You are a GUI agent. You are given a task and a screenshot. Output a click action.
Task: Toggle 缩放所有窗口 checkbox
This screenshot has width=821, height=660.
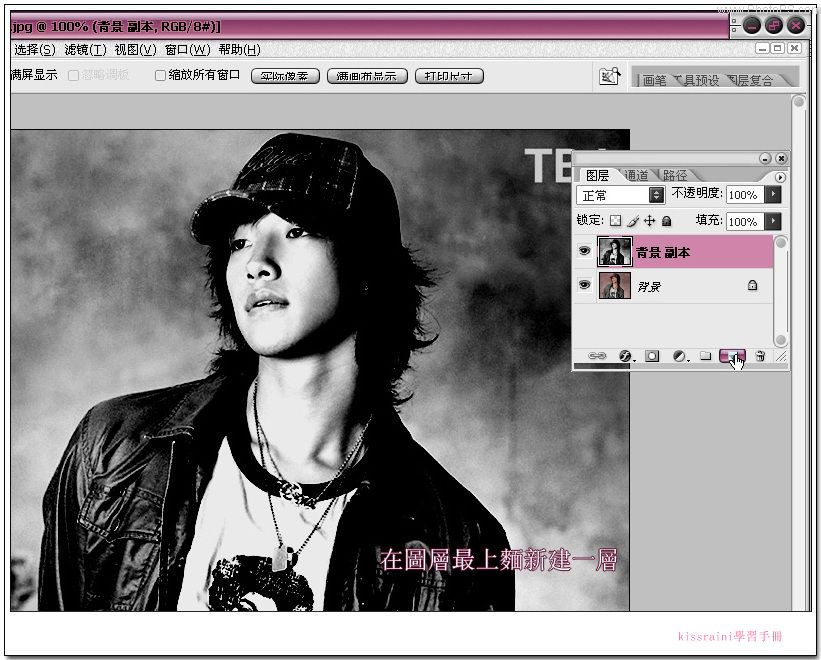[160, 75]
